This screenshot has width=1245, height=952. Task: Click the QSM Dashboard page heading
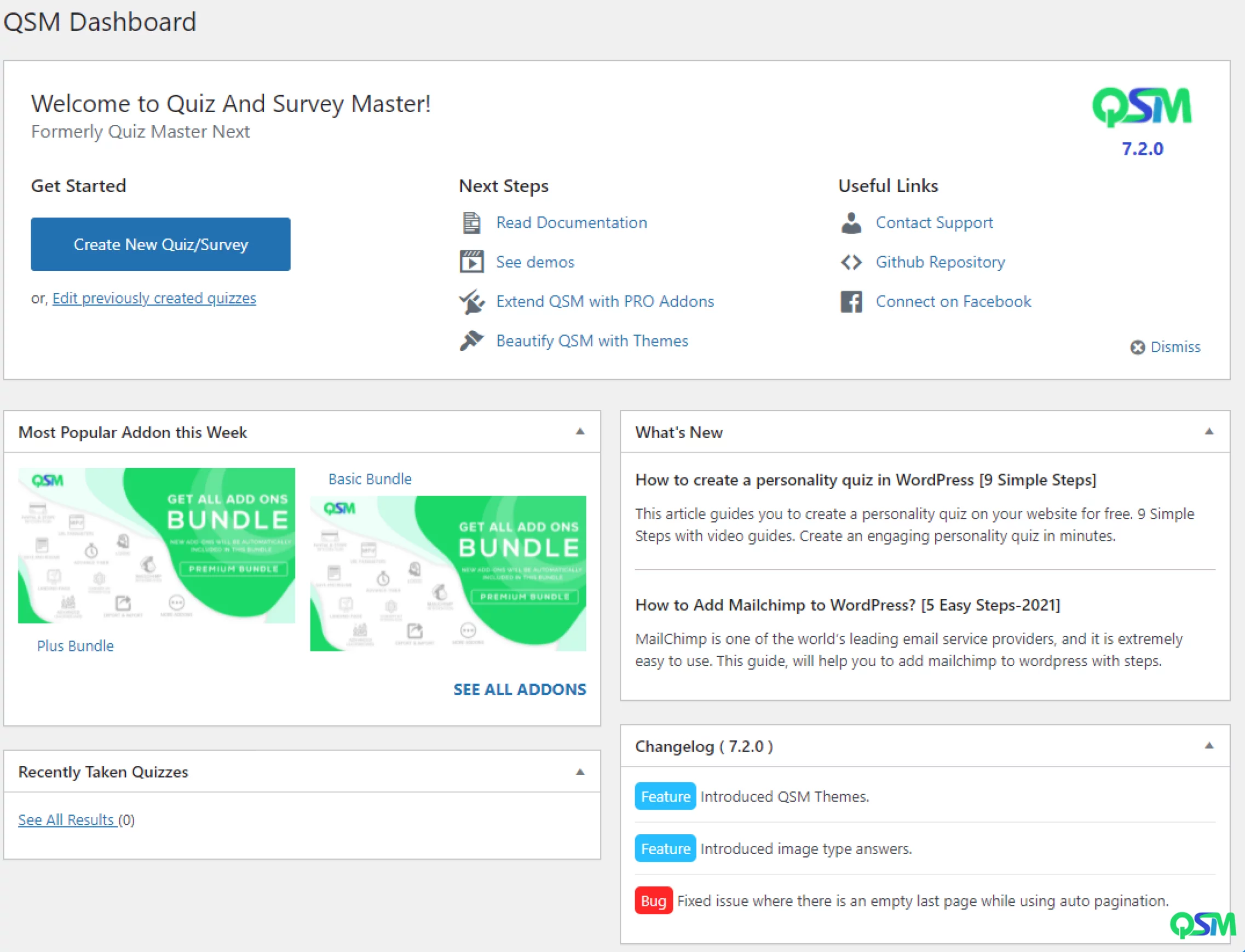pyautogui.click(x=100, y=22)
